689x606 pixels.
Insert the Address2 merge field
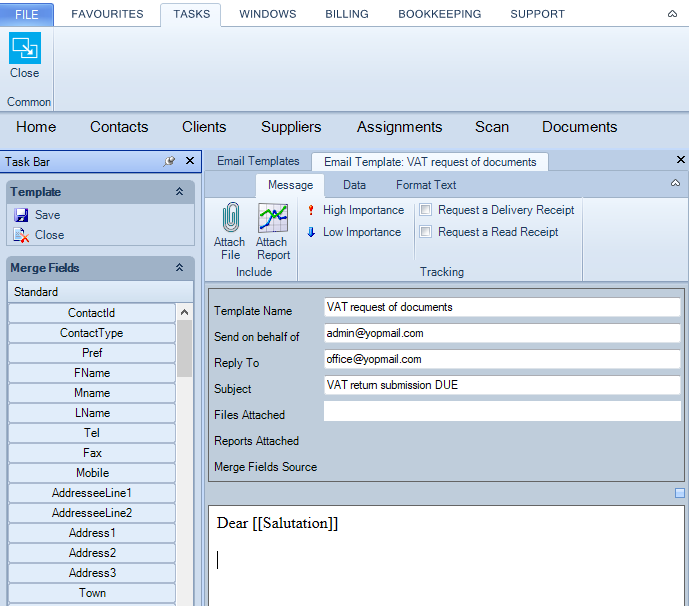tap(91, 553)
